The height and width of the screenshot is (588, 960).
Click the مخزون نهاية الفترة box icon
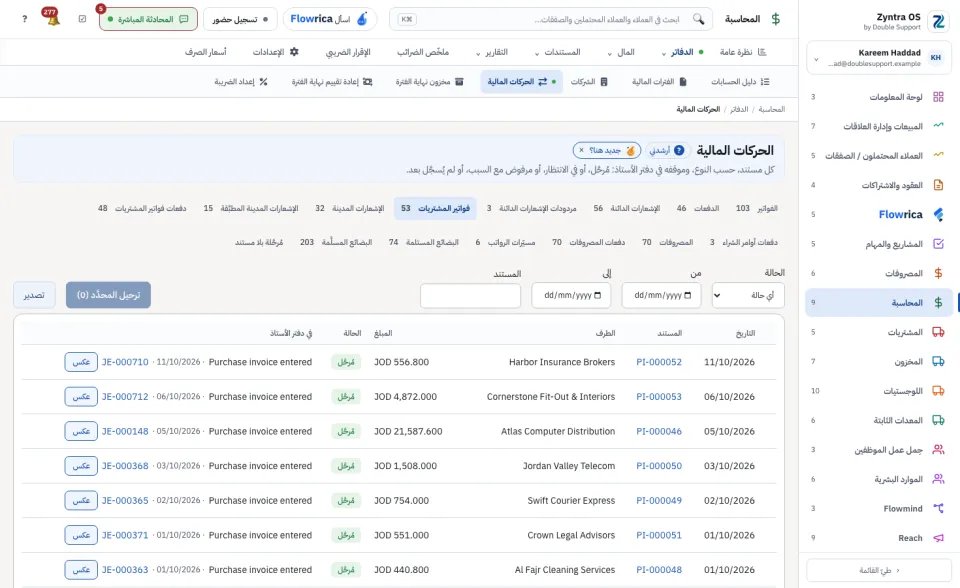click(x=459, y=81)
